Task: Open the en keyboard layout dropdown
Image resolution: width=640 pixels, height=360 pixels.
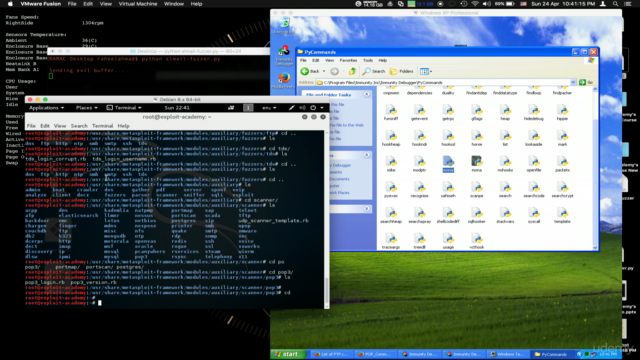Action: (269, 108)
